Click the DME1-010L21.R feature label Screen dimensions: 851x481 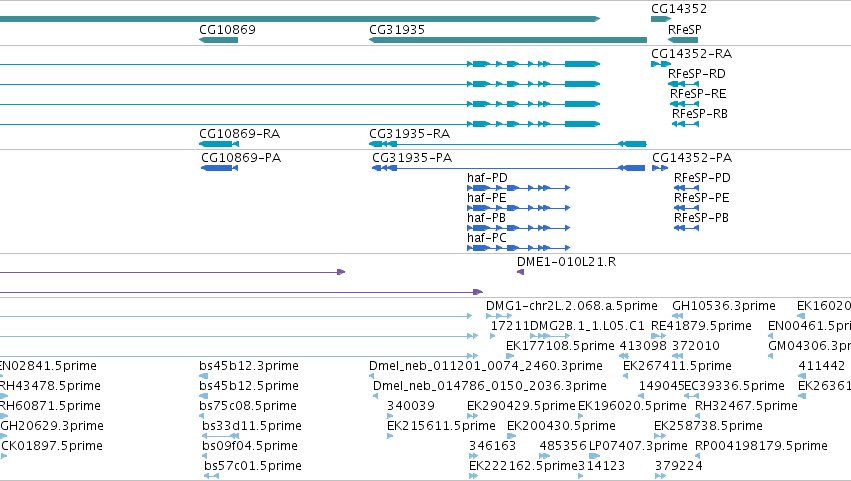tap(567, 262)
